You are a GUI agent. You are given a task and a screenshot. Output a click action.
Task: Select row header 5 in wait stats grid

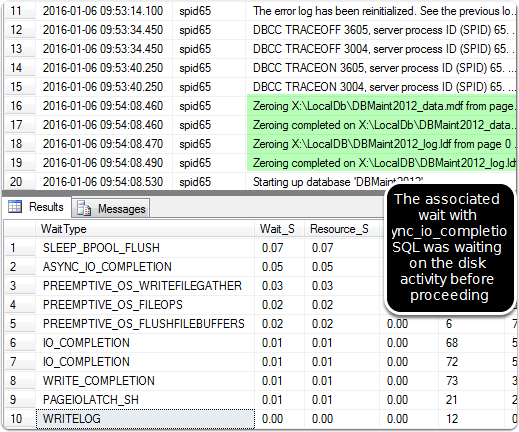coord(19,324)
